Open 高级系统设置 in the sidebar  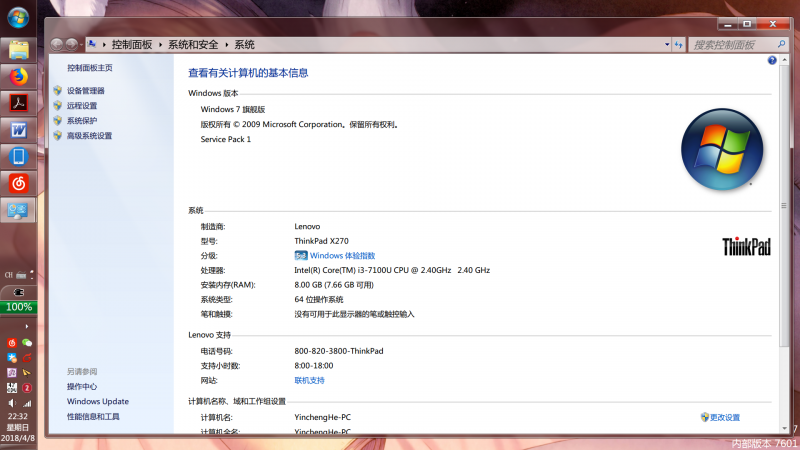[x=89, y=136]
